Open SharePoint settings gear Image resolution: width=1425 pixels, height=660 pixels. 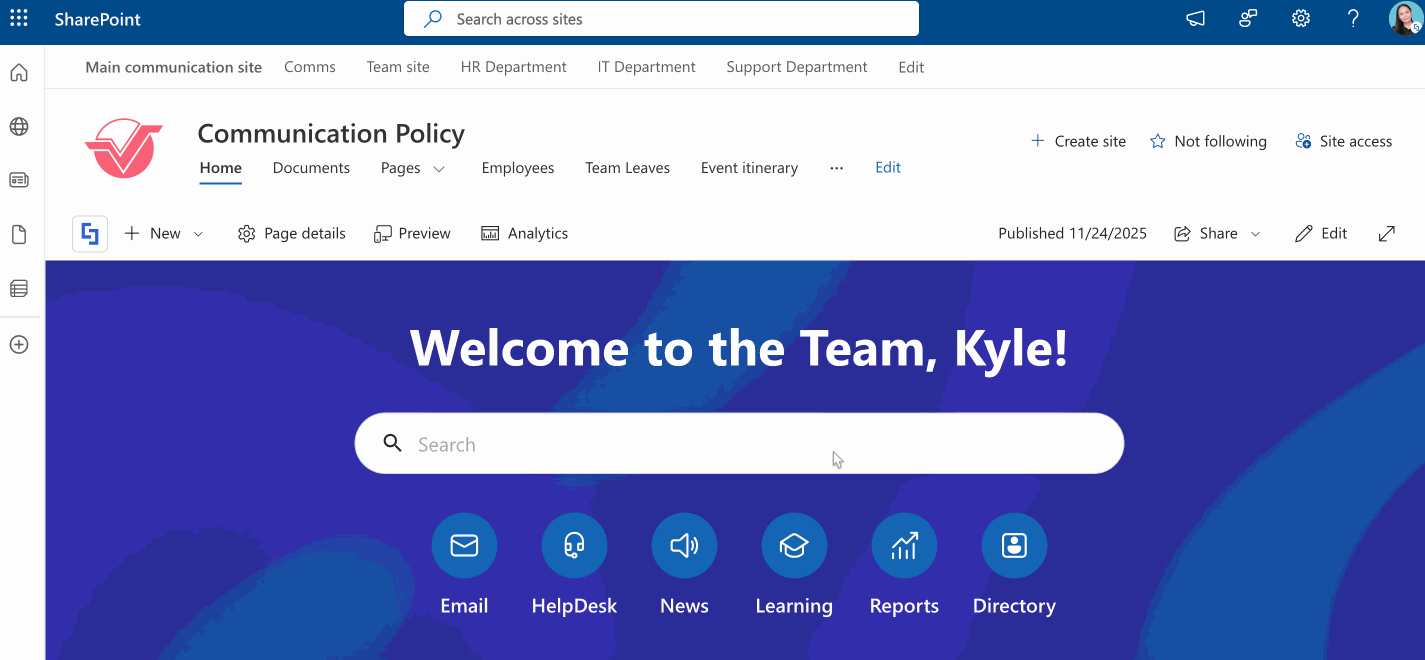(1300, 18)
